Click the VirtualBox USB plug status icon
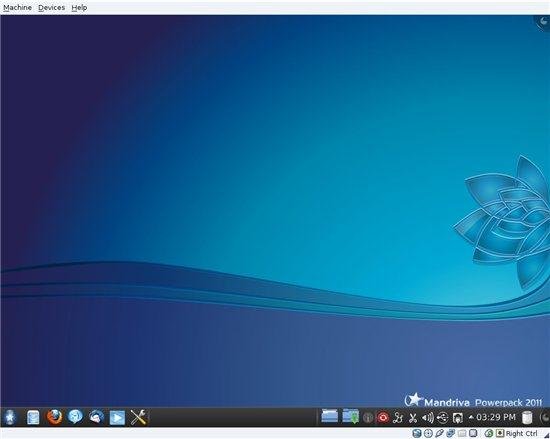Viewport: 550px width, 439px height. tap(439, 433)
